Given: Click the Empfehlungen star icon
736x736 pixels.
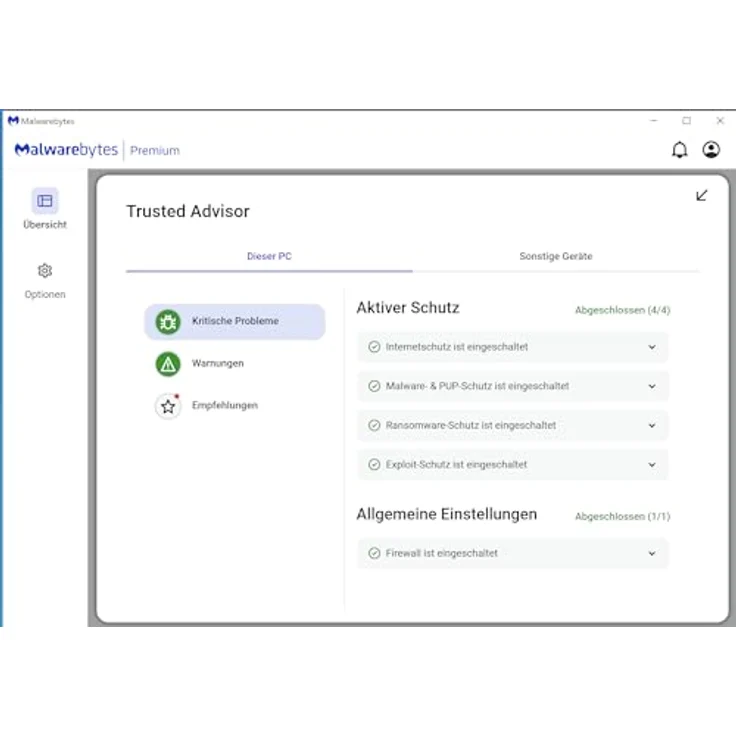Looking at the screenshot, I should [x=168, y=406].
